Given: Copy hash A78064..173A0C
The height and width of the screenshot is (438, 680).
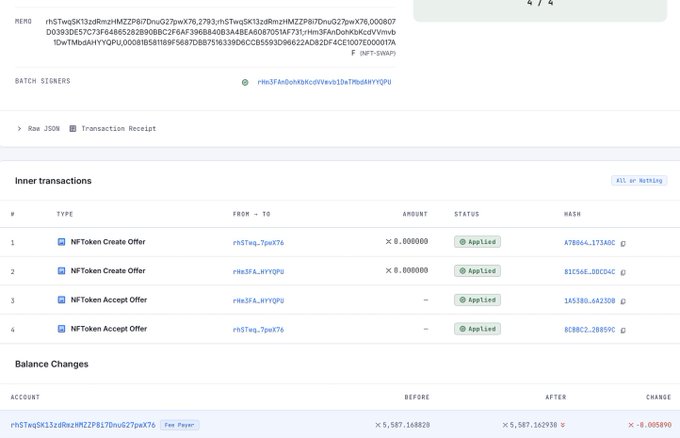Looking at the screenshot, I should tap(623, 244).
